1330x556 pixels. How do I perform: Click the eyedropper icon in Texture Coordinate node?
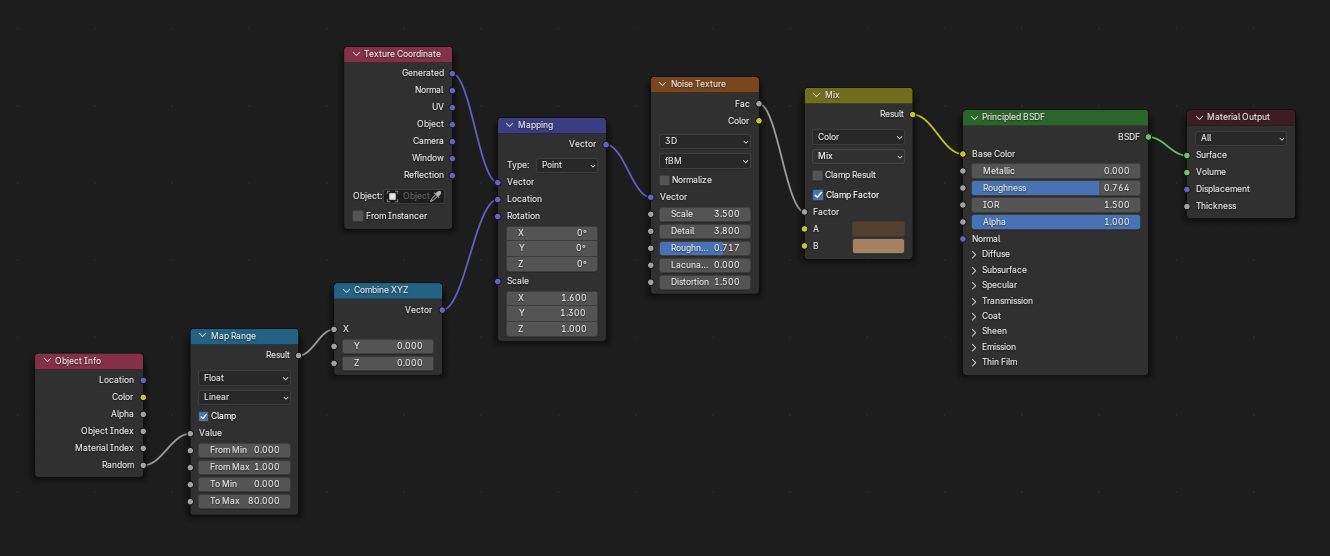(x=435, y=197)
